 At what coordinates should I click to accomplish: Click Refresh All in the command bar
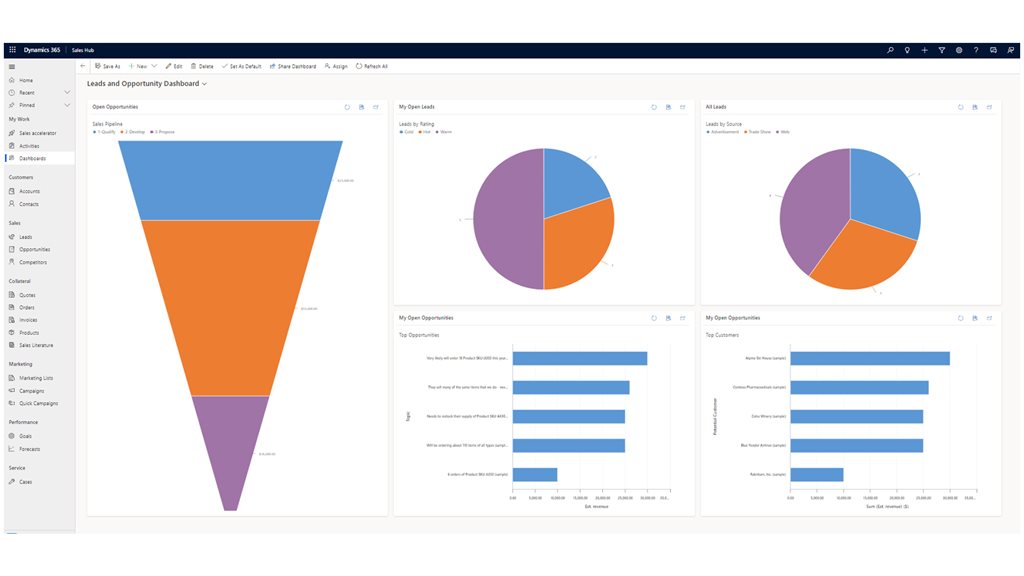[372, 66]
